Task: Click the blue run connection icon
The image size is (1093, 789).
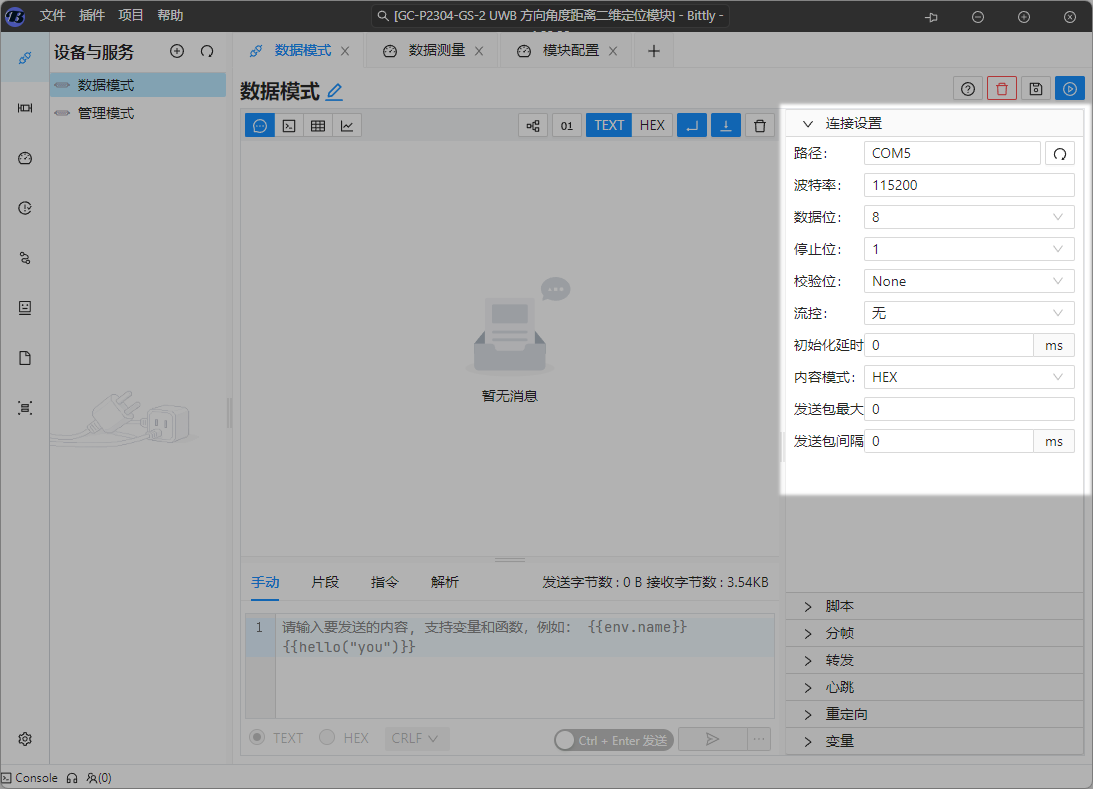Action: pos(1069,89)
